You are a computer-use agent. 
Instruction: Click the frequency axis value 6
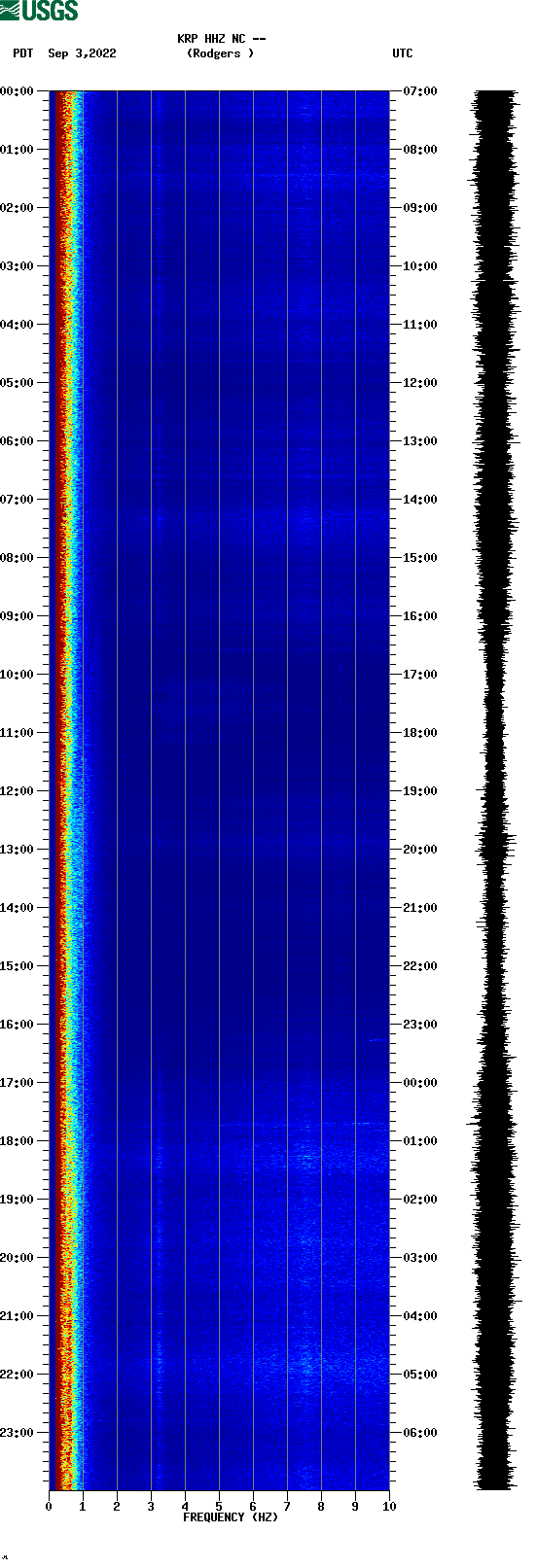pyautogui.click(x=253, y=1507)
